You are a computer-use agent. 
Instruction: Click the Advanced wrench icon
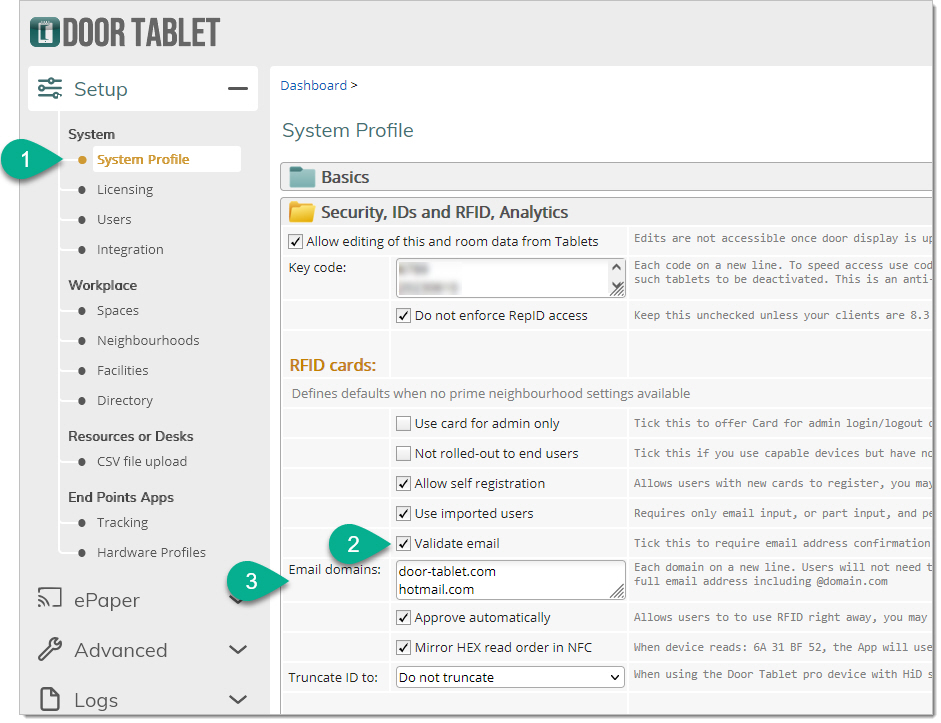coord(50,650)
